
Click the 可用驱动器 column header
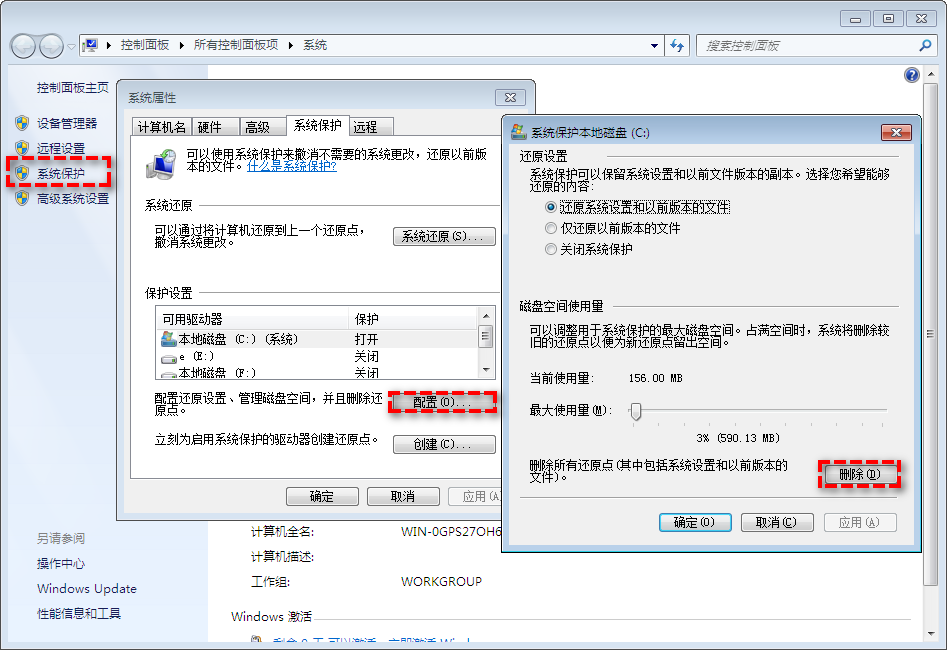252,319
